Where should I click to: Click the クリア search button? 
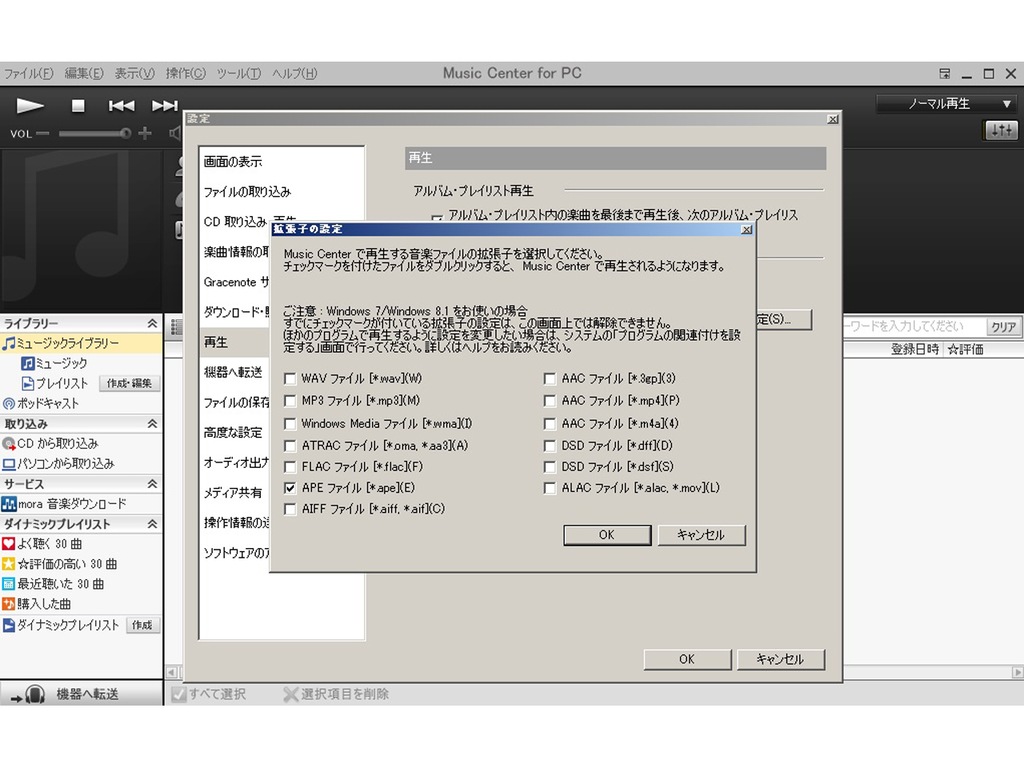tap(1003, 327)
